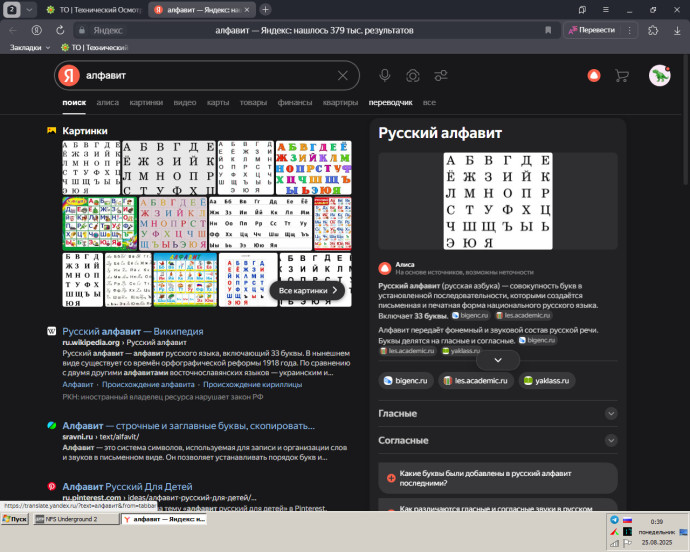The height and width of the screenshot is (552, 690).
Task: Expand the Alice answer with down chevron
Action: (x=498, y=360)
